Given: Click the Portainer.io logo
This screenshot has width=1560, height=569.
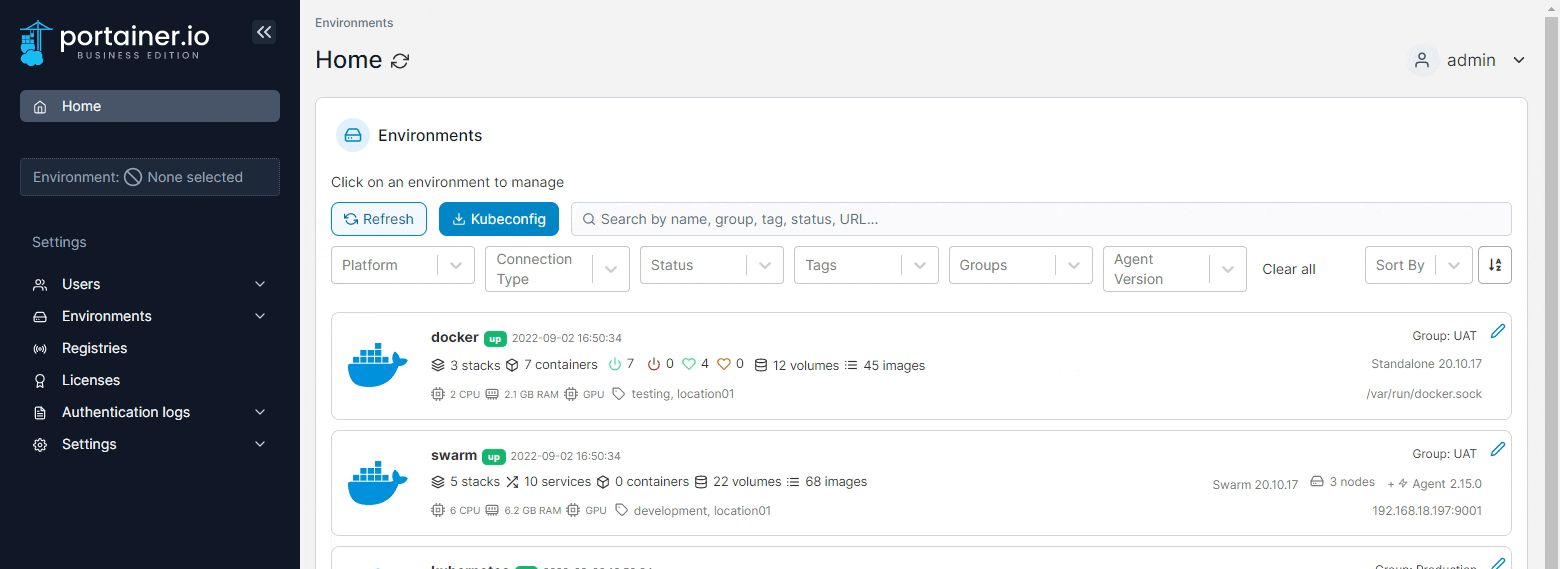Looking at the screenshot, I should point(115,43).
